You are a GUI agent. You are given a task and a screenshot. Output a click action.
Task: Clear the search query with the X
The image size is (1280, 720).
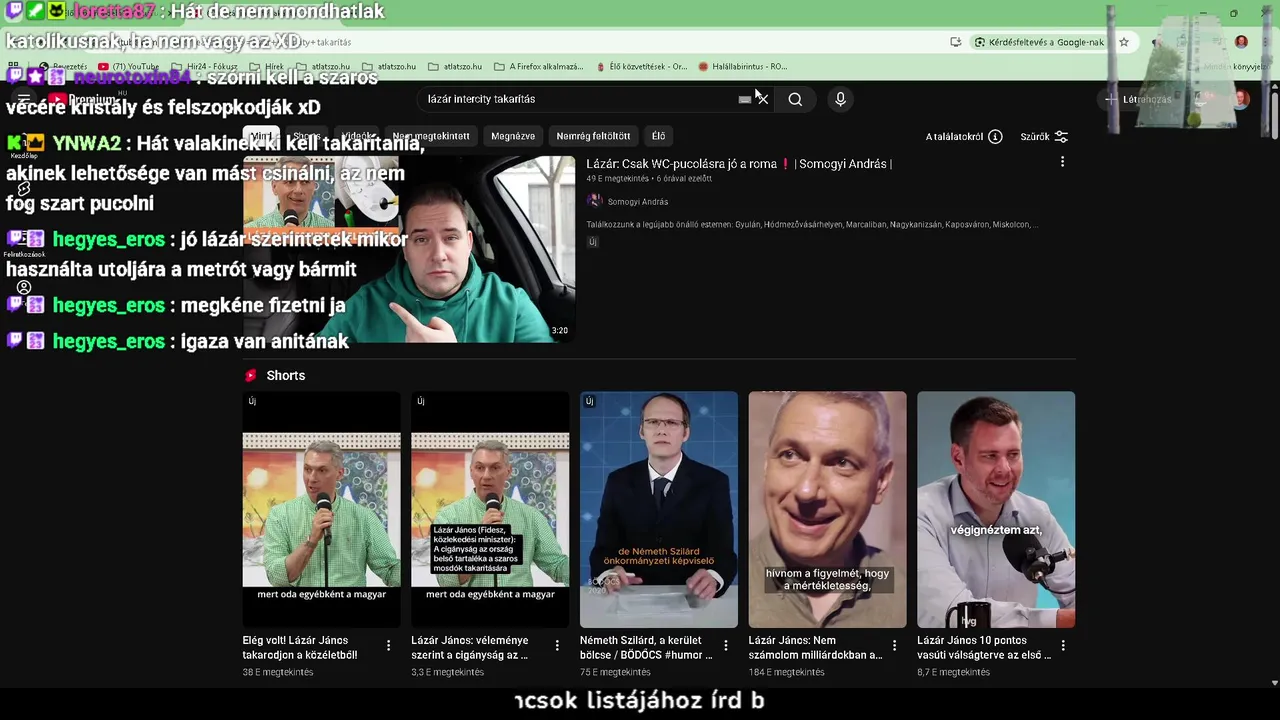coord(762,99)
